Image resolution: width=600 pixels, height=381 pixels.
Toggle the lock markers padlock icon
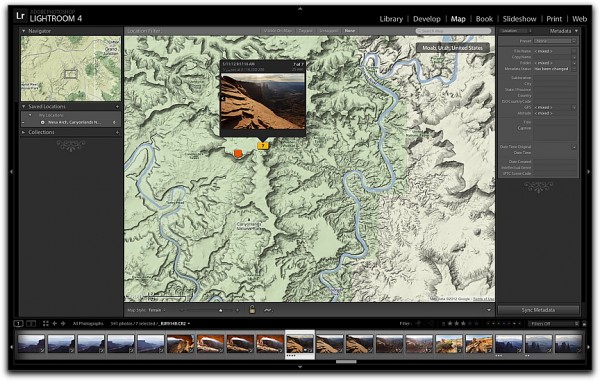[x=252, y=309]
